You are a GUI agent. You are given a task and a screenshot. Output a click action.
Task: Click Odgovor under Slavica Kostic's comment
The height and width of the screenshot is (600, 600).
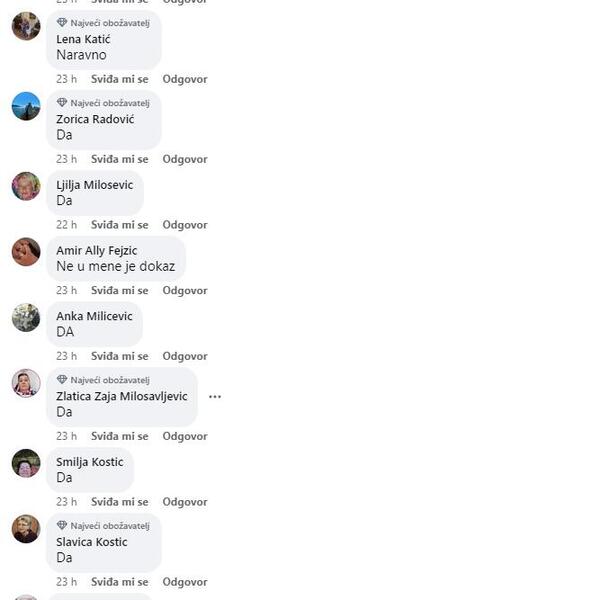click(x=185, y=582)
